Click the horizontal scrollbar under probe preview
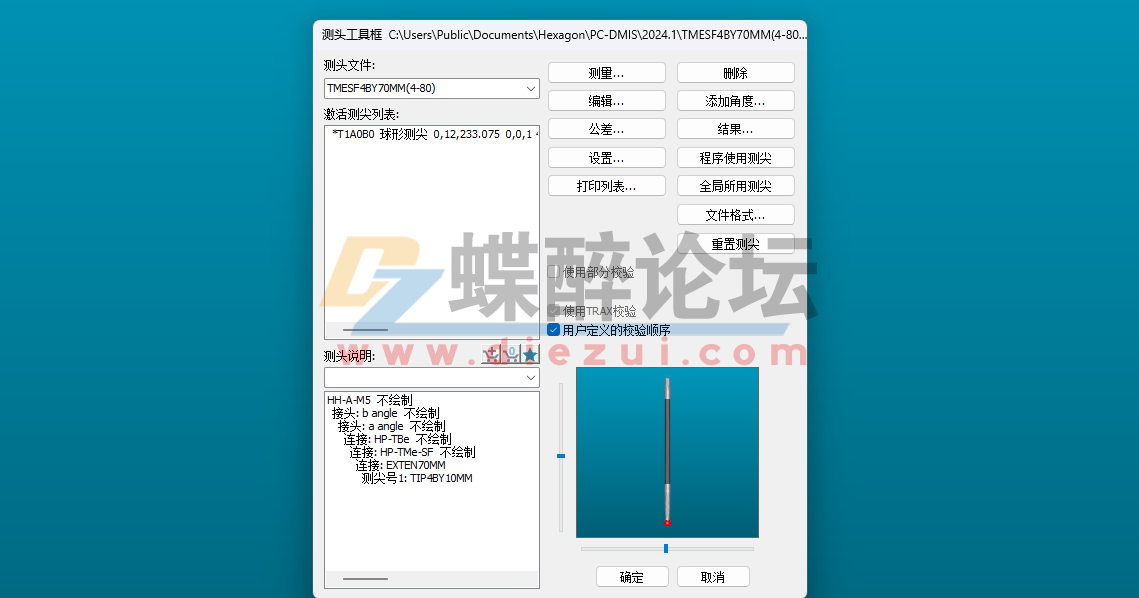This screenshot has height=598, width=1139. pos(666,548)
